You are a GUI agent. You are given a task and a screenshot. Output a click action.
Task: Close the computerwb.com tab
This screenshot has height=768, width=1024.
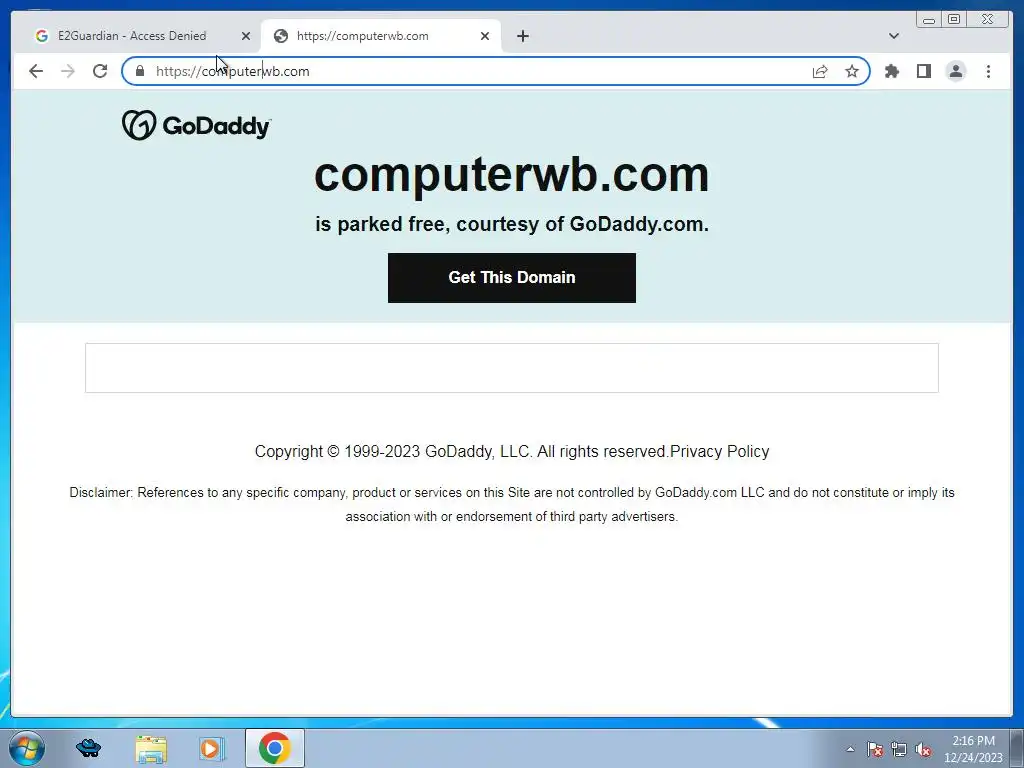tap(485, 36)
